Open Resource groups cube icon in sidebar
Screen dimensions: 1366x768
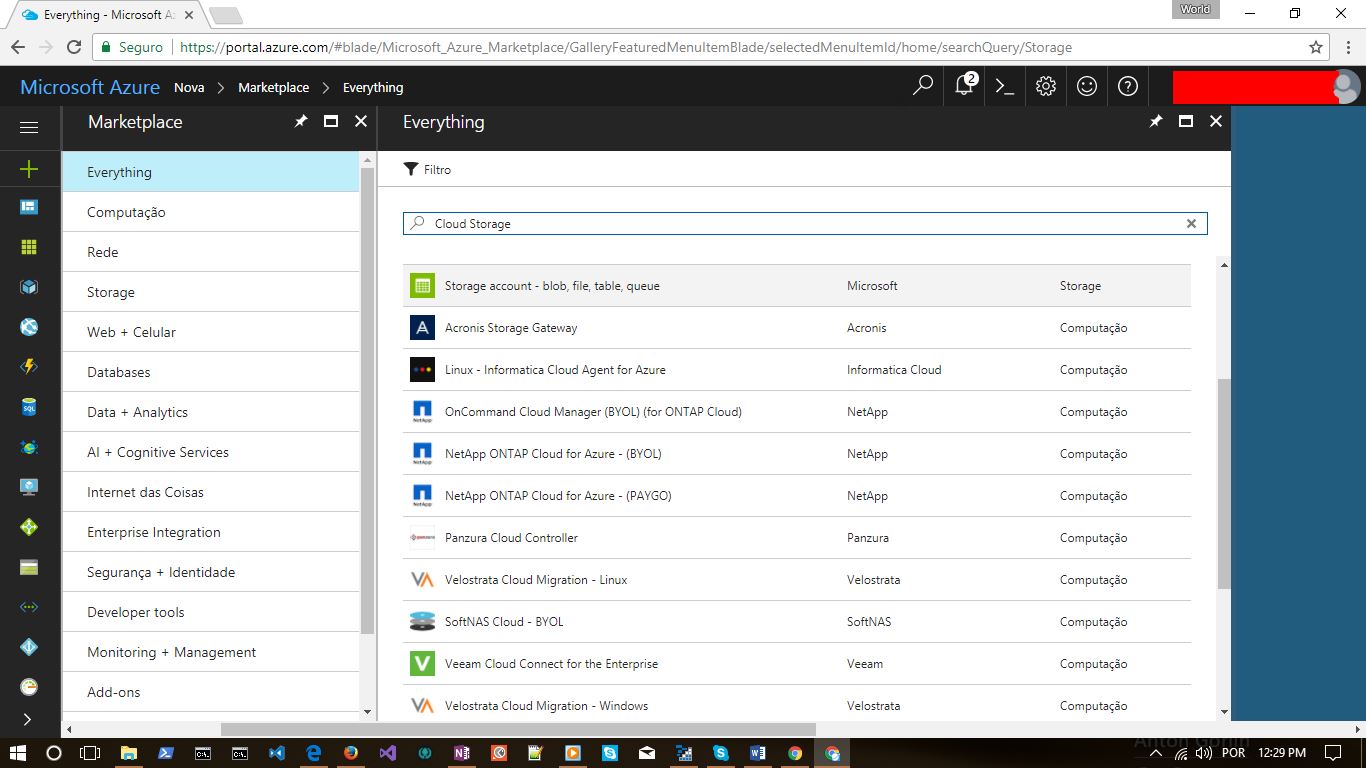click(29, 287)
